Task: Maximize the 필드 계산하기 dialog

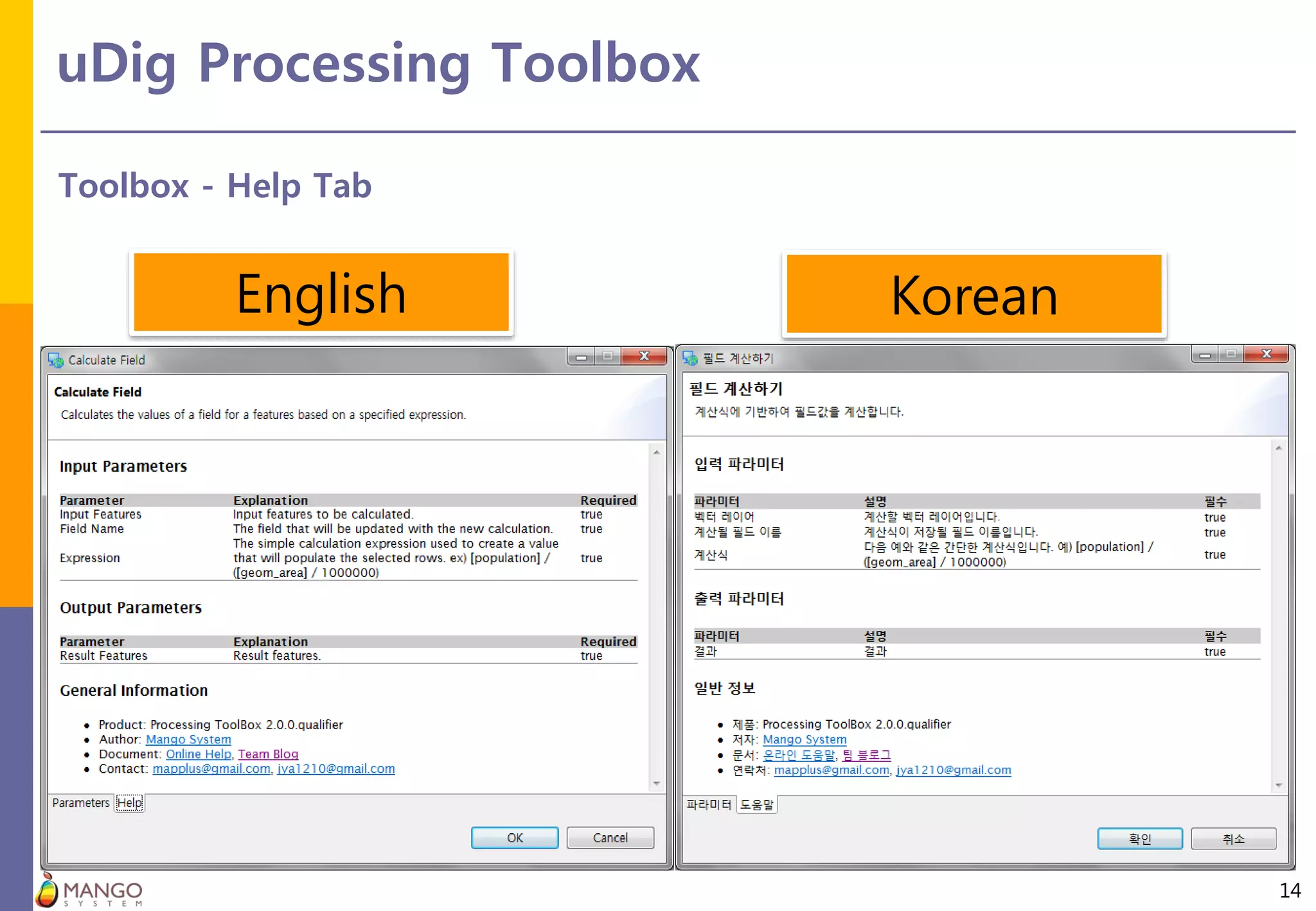Action: (x=1231, y=355)
